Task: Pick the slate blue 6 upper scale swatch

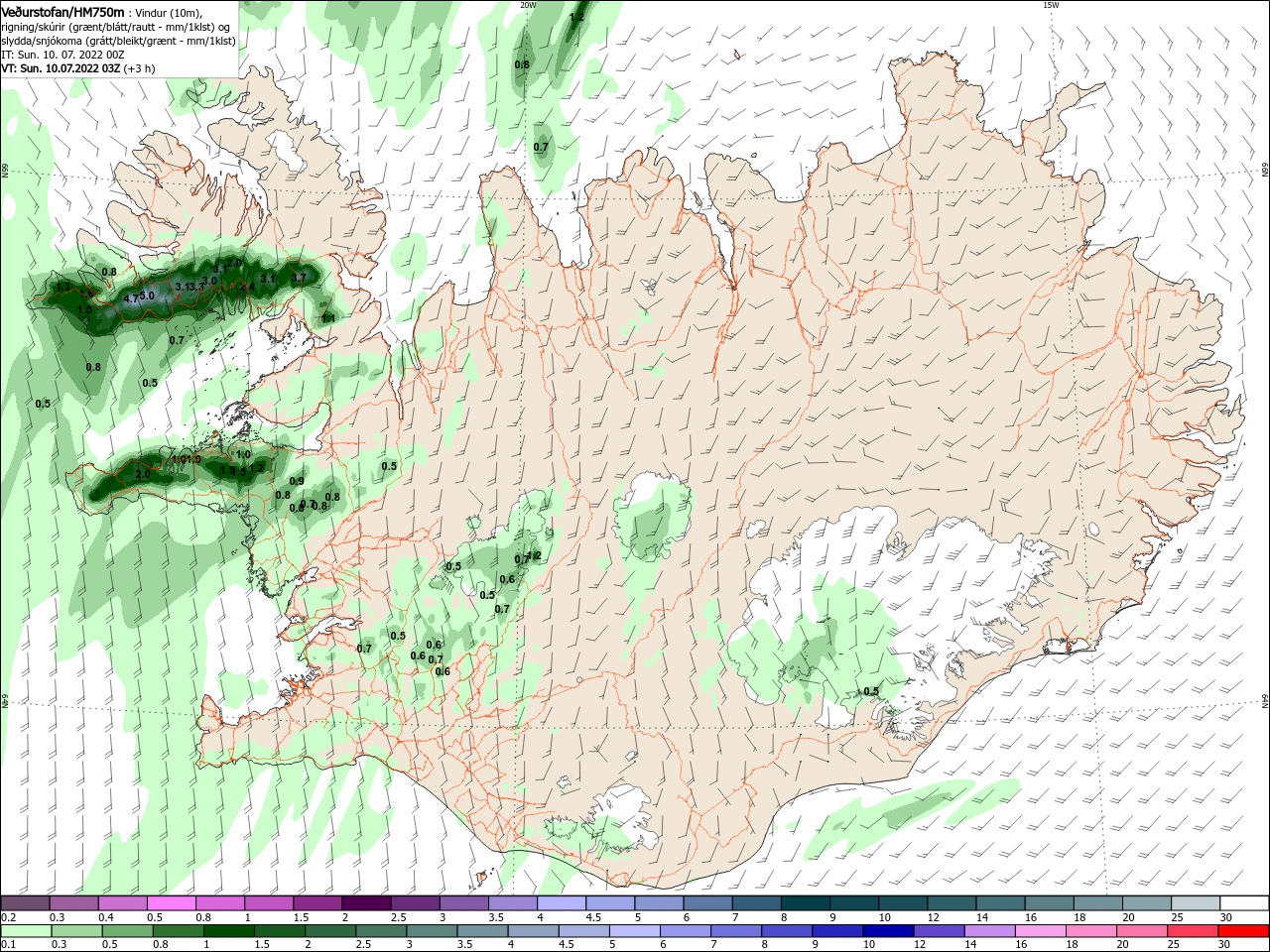Action: [707, 903]
